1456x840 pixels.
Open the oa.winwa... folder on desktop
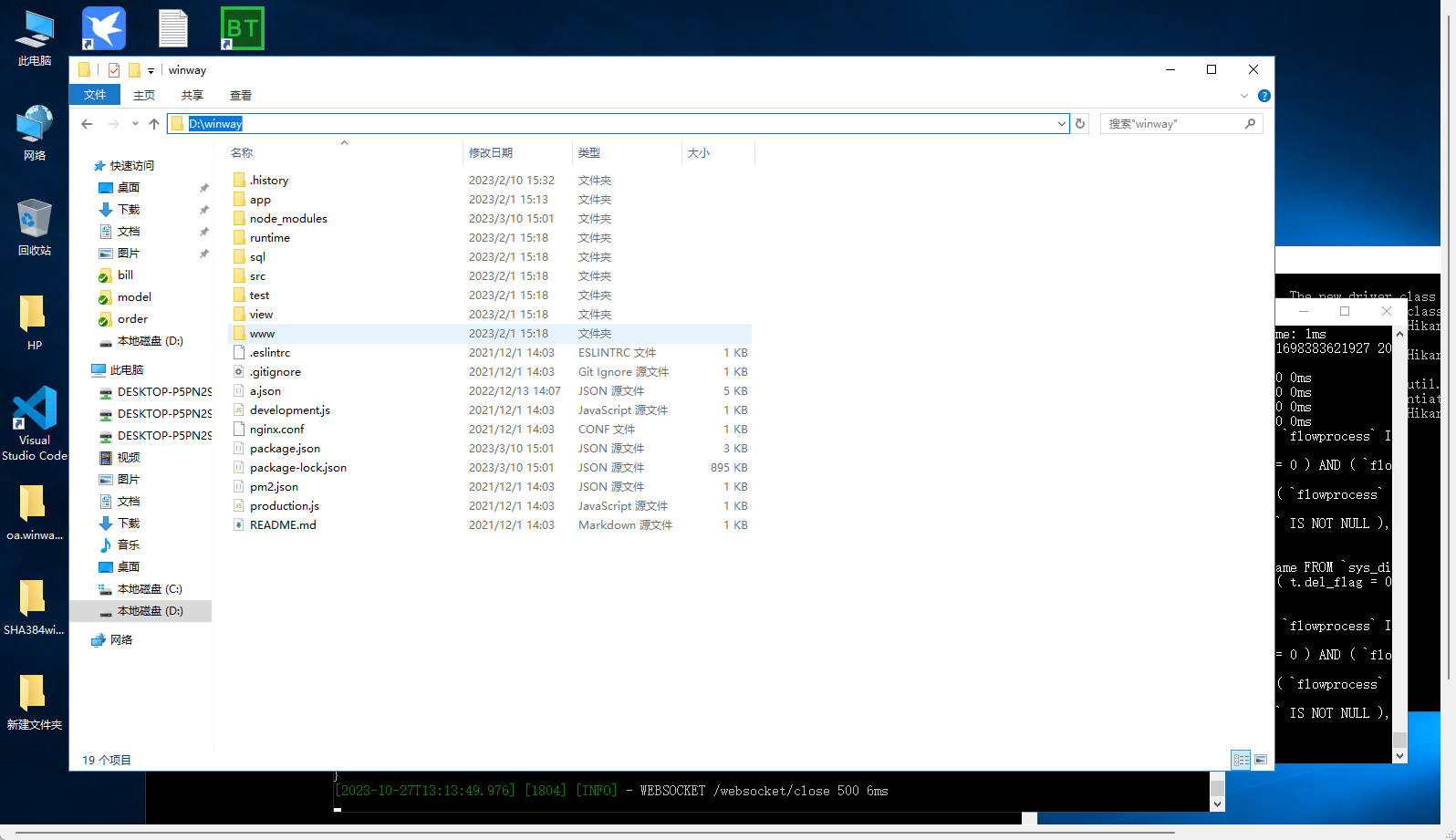35,513
